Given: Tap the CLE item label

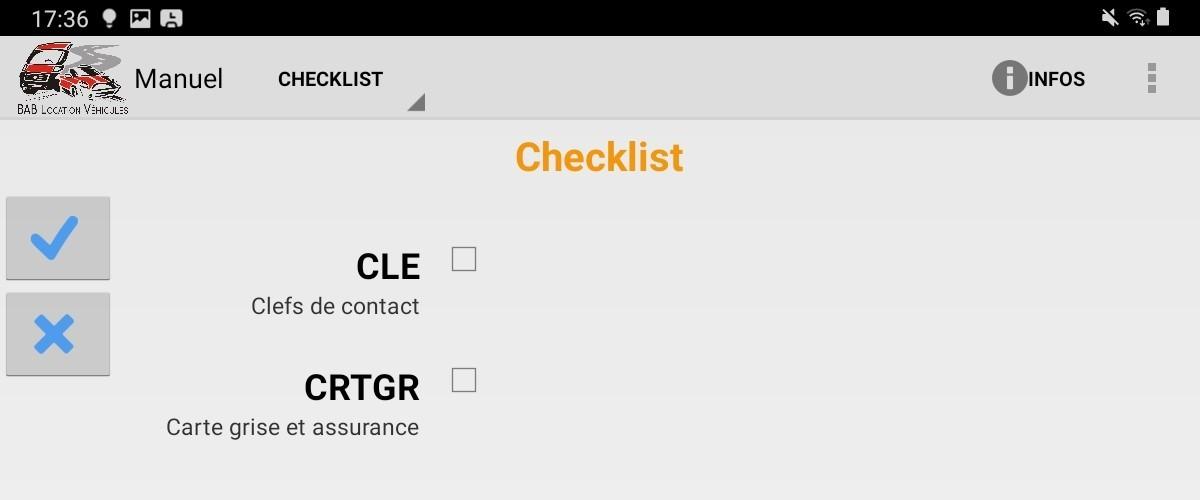Looking at the screenshot, I should click(x=388, y=266).
